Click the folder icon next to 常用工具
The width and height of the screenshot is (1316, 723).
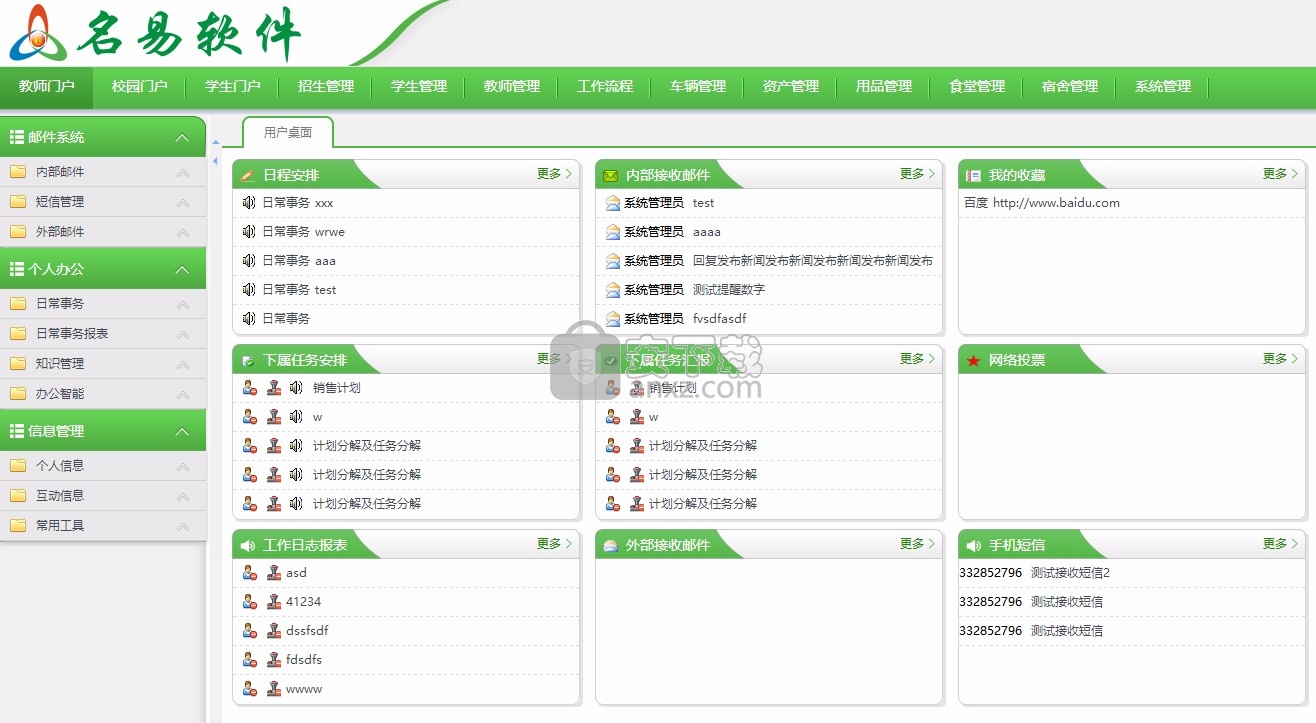(18, 525)
